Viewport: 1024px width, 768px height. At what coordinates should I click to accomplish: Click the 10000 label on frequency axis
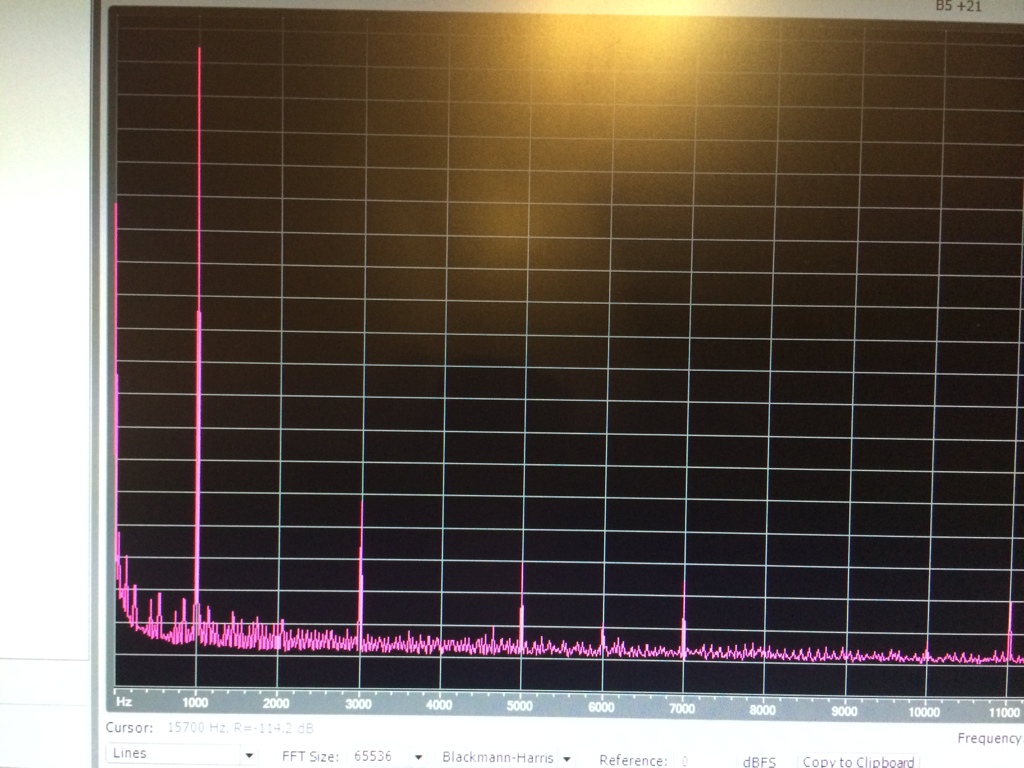tap(924, 712)
